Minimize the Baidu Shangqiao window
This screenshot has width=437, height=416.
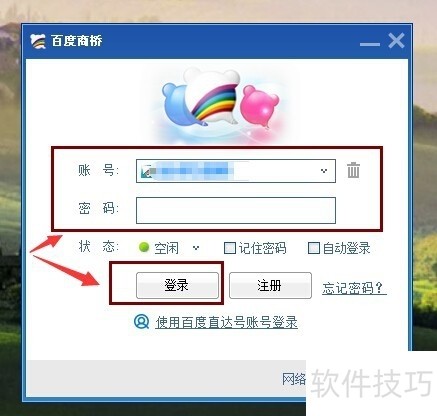(370, 44)
